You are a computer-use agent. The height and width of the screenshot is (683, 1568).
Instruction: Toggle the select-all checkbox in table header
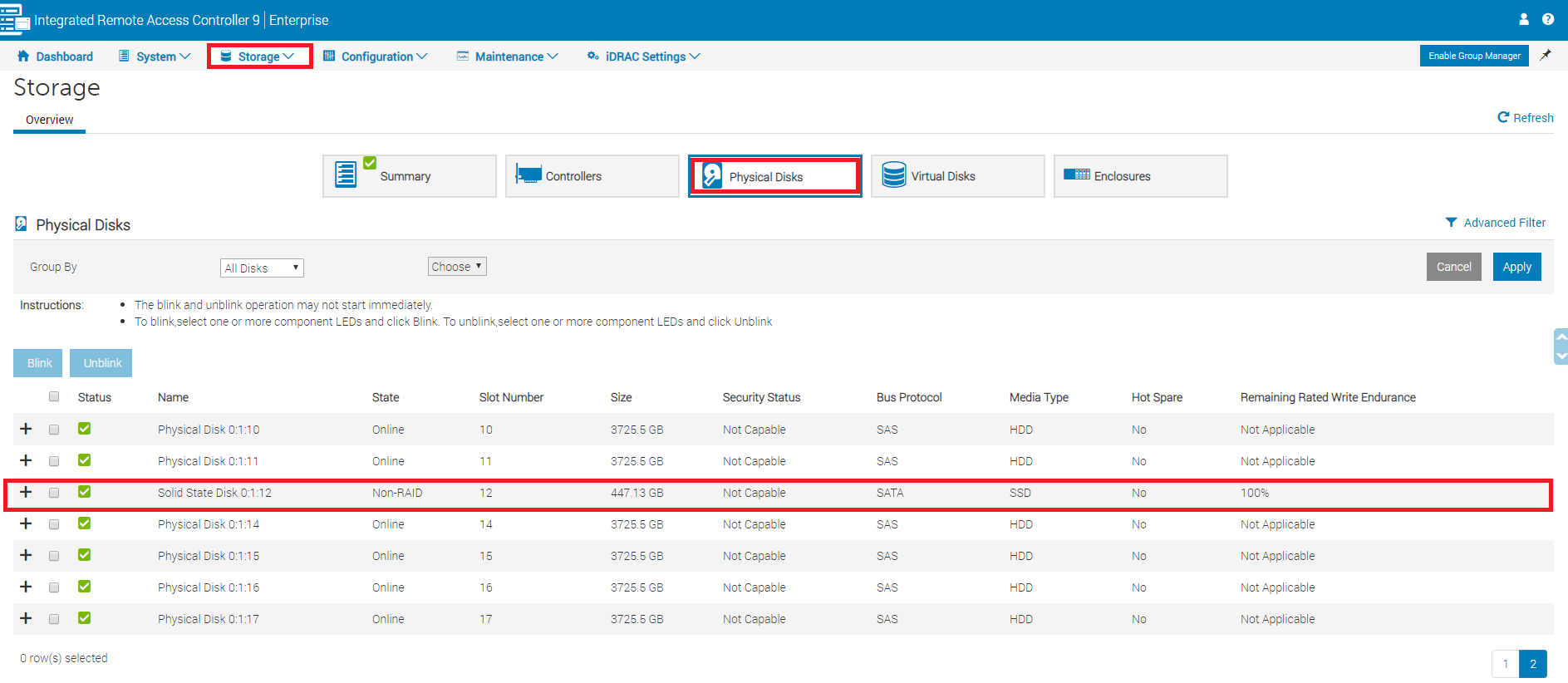pyautogui.click(x=54, y=396)
